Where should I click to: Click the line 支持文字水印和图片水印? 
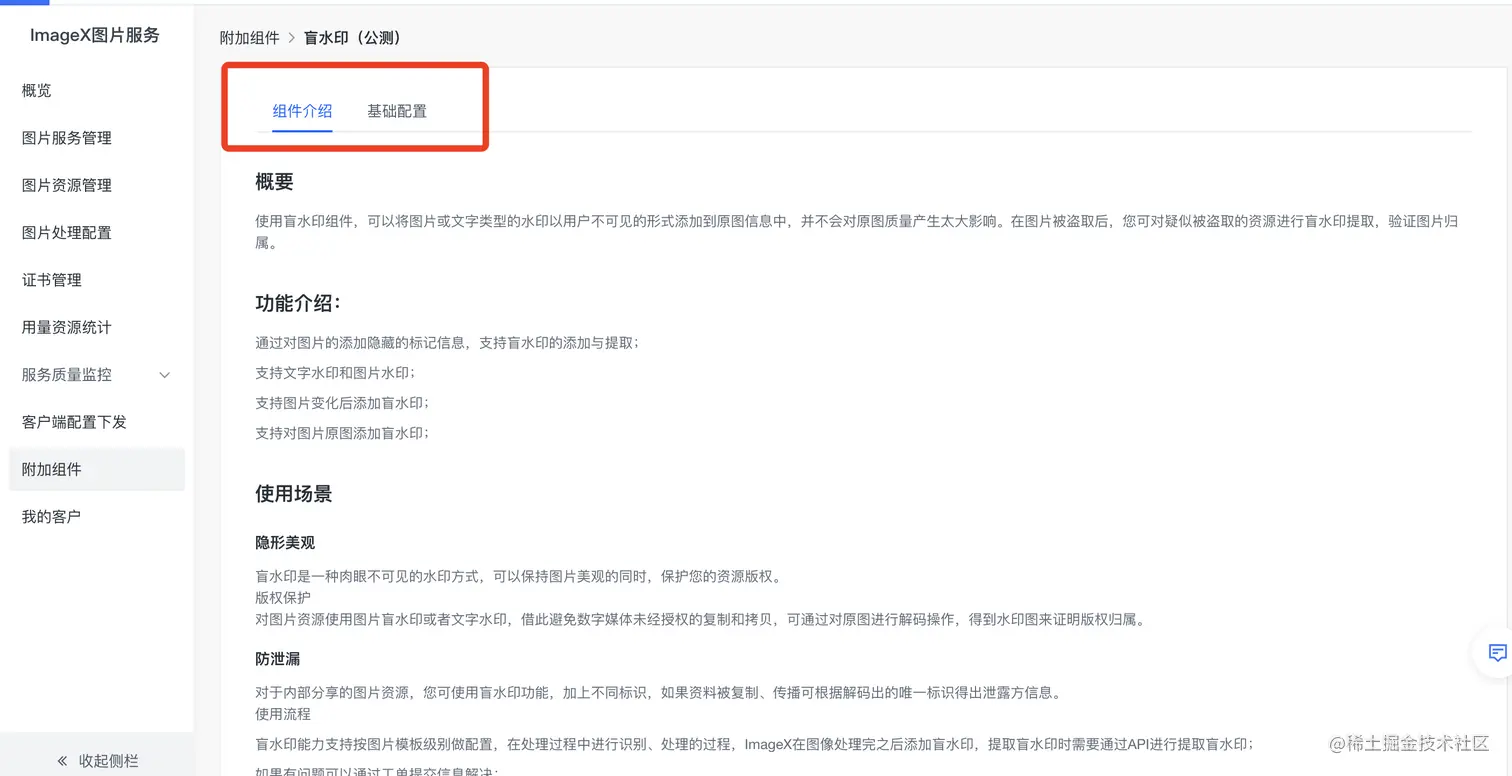click(x=335, y=373)
